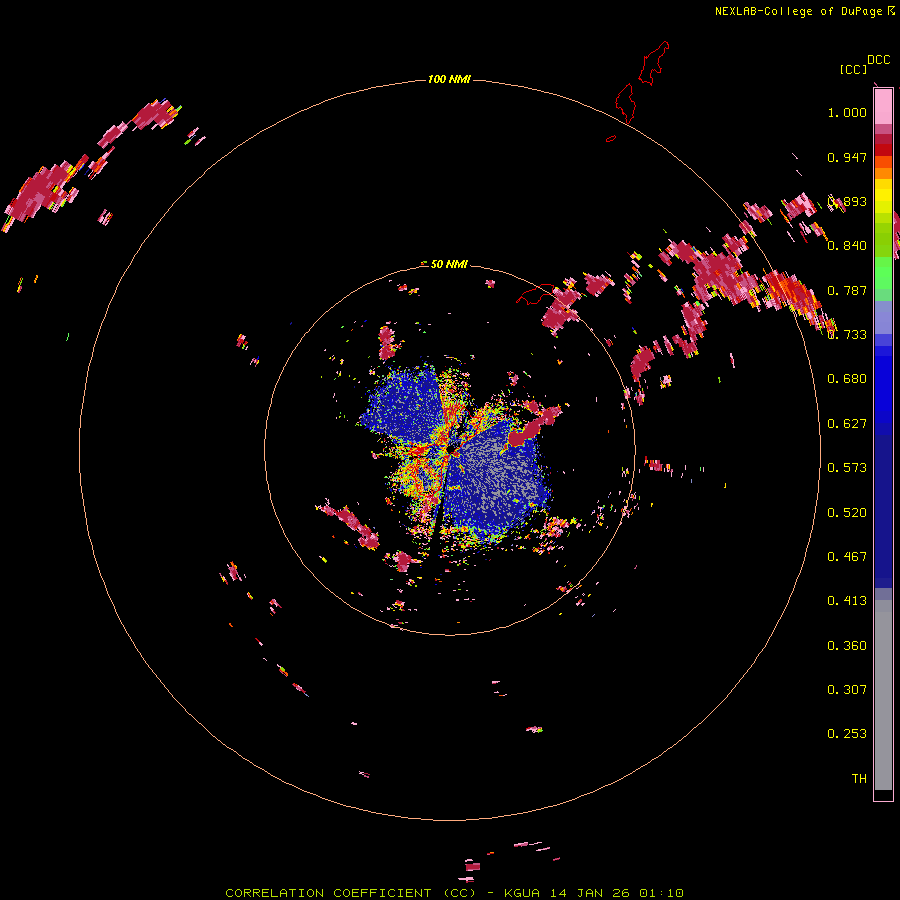The image size is (900, 900).
Task: Click the 0.520 color scale value
Action: [847, 513]
